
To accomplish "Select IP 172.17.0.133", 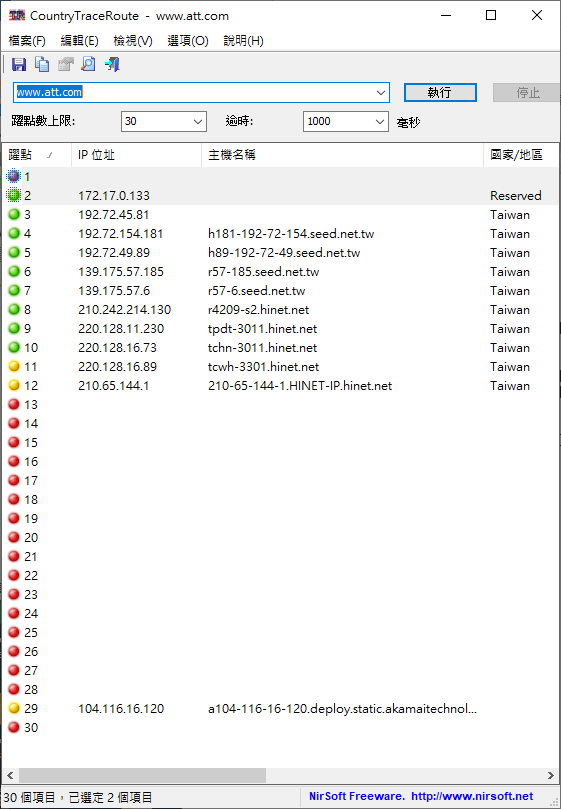I will click(114, 196).
